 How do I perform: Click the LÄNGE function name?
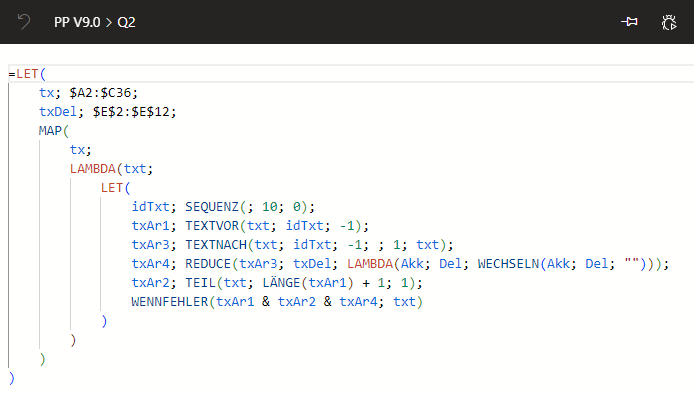tap(281, 283)
